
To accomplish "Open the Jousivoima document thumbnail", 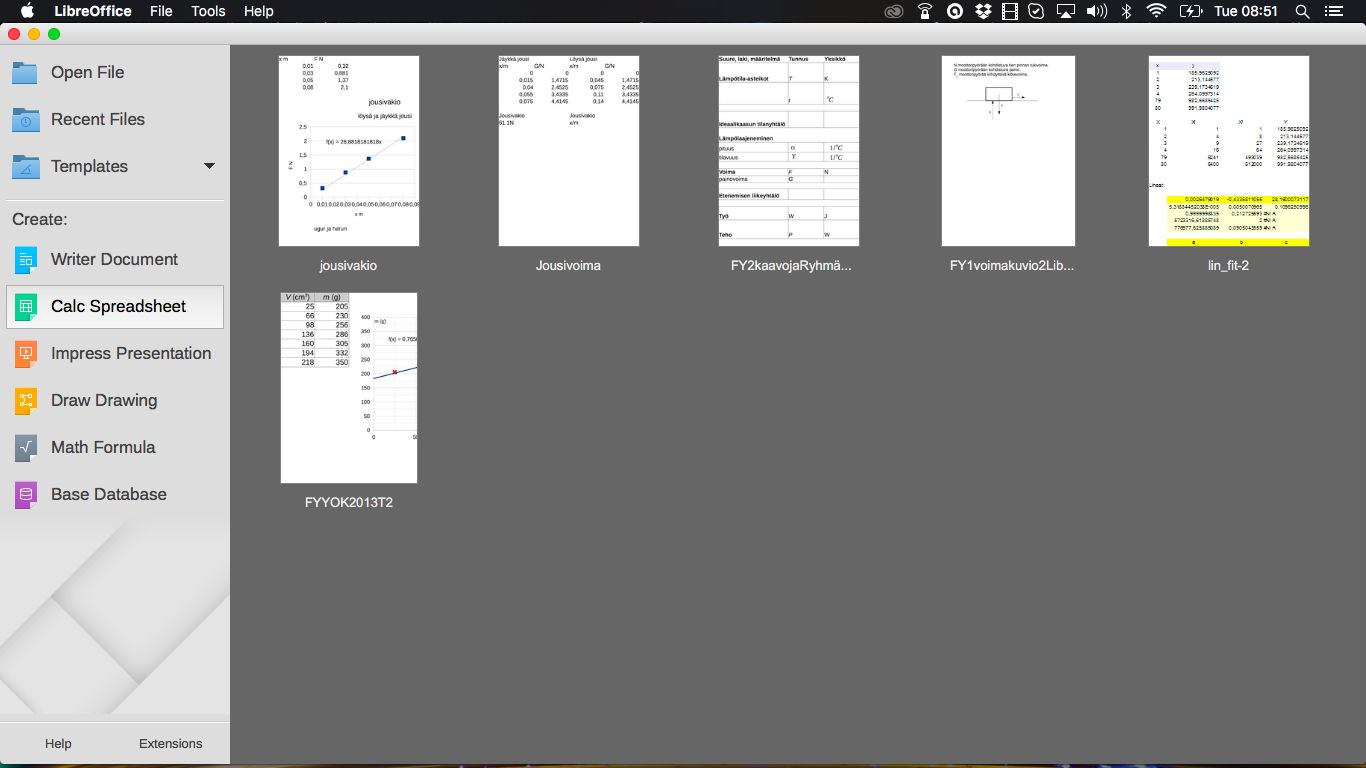I will click(x=569, y=151).
